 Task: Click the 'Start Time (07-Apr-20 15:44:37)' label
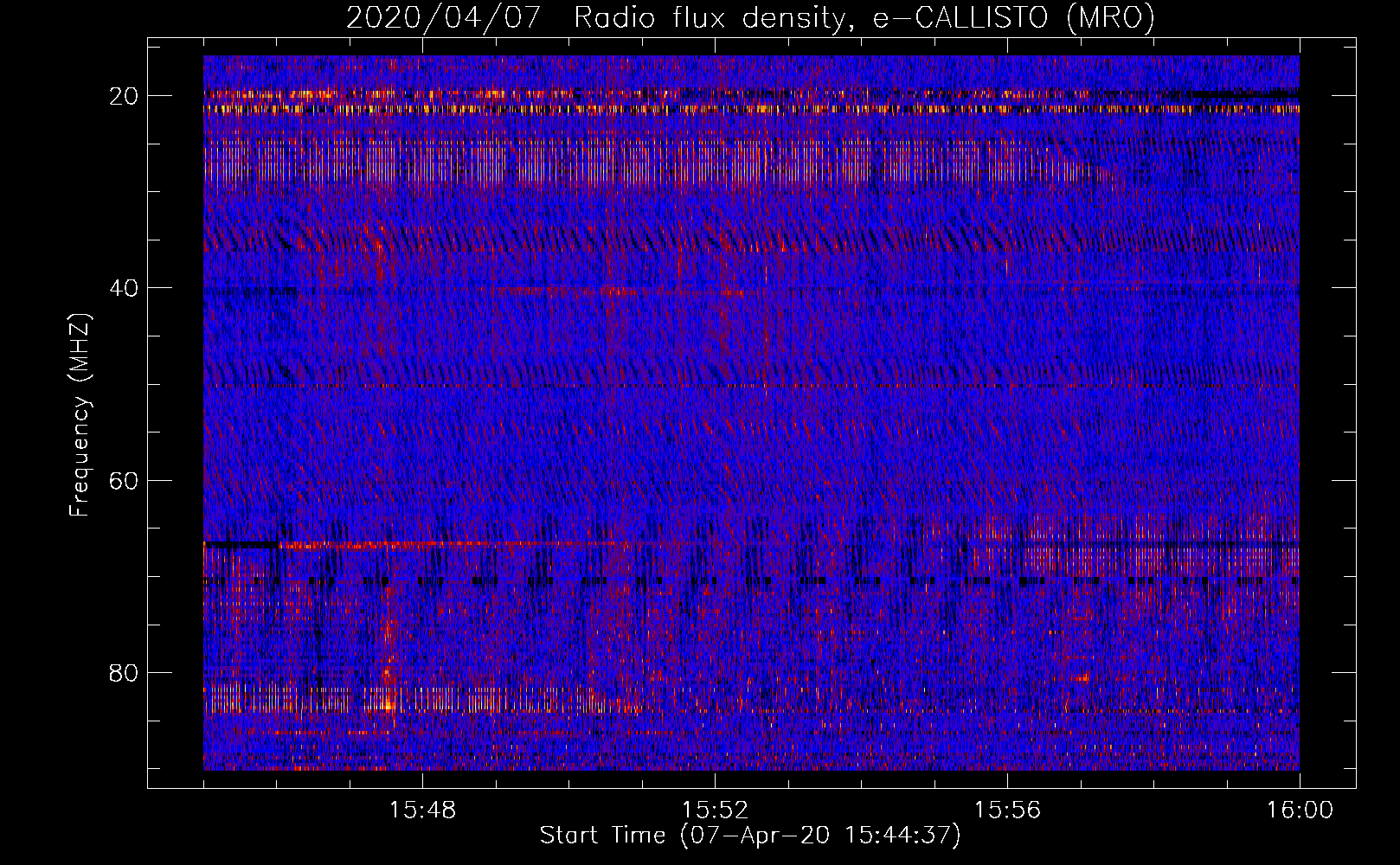click(x=750, y=836)
